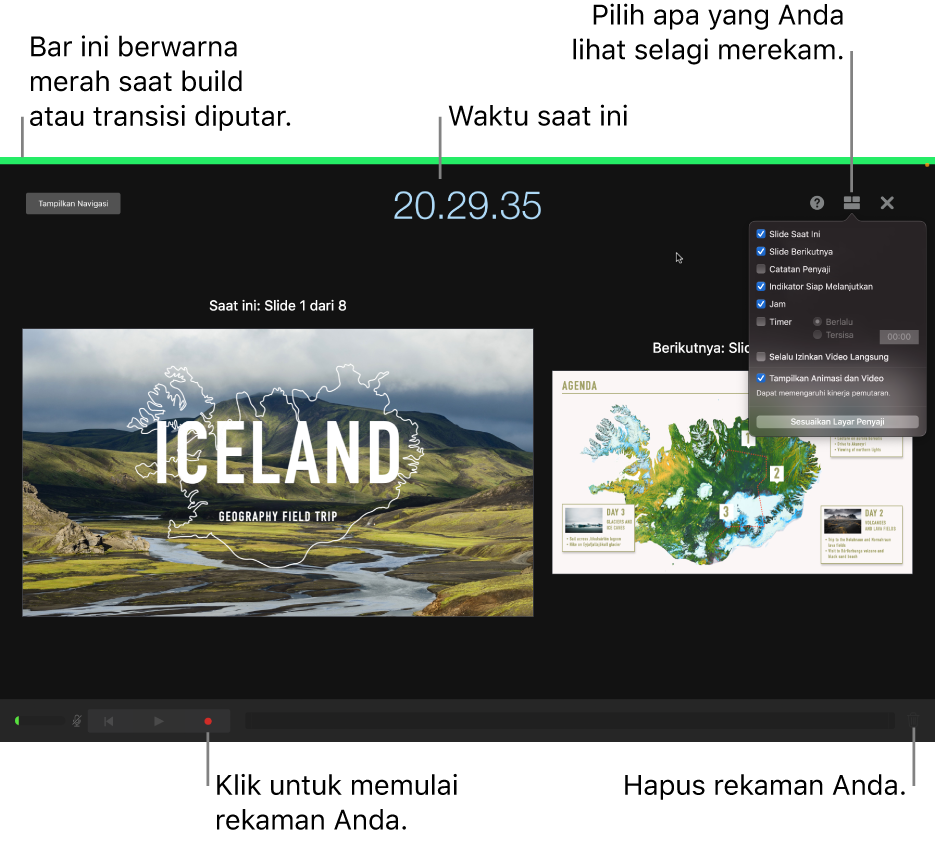Unmute the microphone icon
Screen dimensions: 935x846
point(76,721)
